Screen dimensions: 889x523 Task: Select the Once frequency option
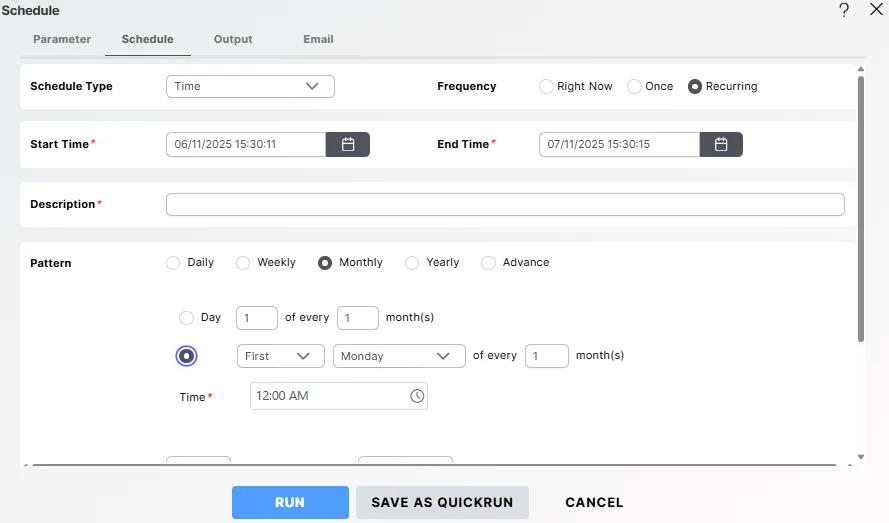tap(634, 87)
